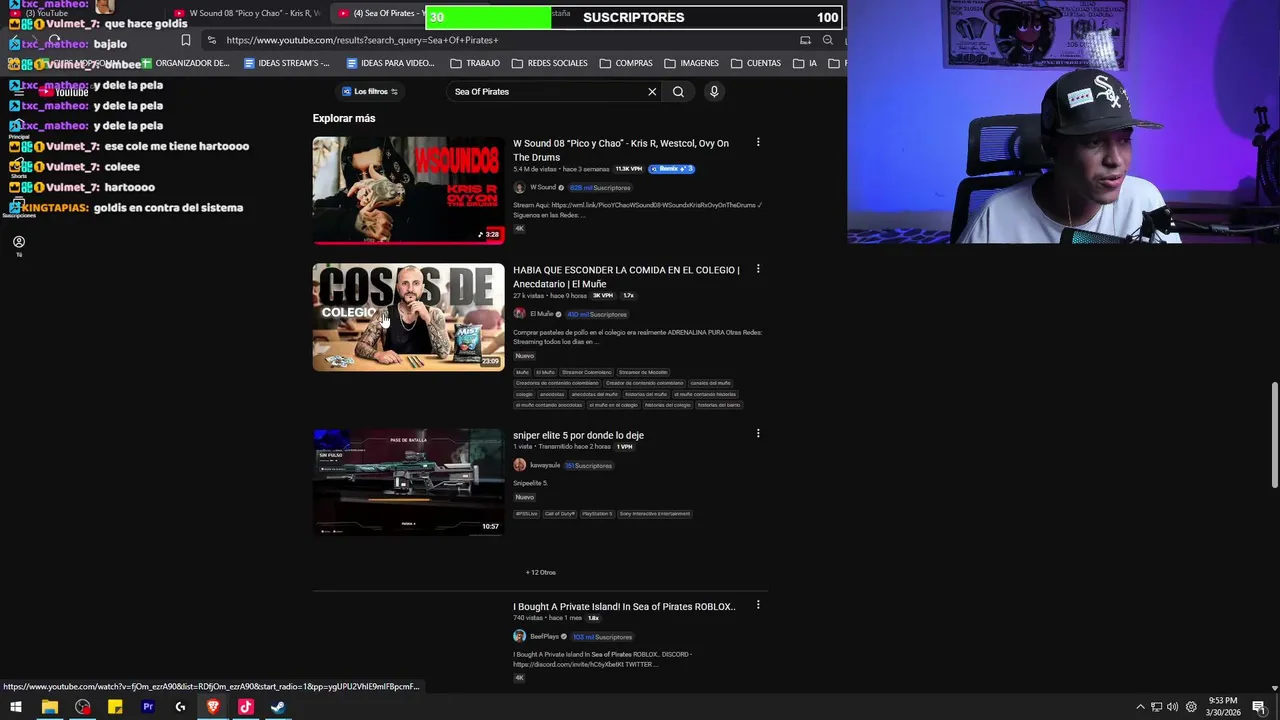
Task: Open the ORGANIZADOR DE... bookmark
Action: pyautogui.click(x=185, y=63)
